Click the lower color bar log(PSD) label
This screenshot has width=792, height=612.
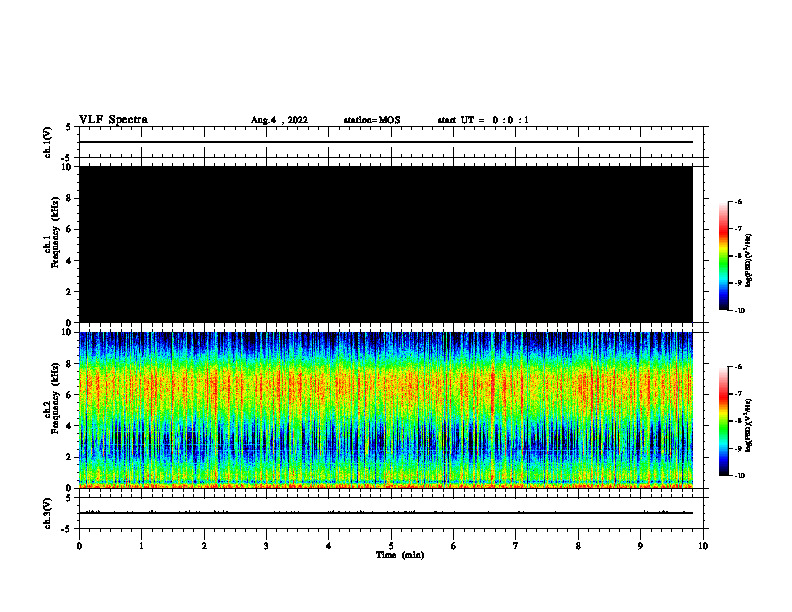pyautogui.click(x=749, y=425)
